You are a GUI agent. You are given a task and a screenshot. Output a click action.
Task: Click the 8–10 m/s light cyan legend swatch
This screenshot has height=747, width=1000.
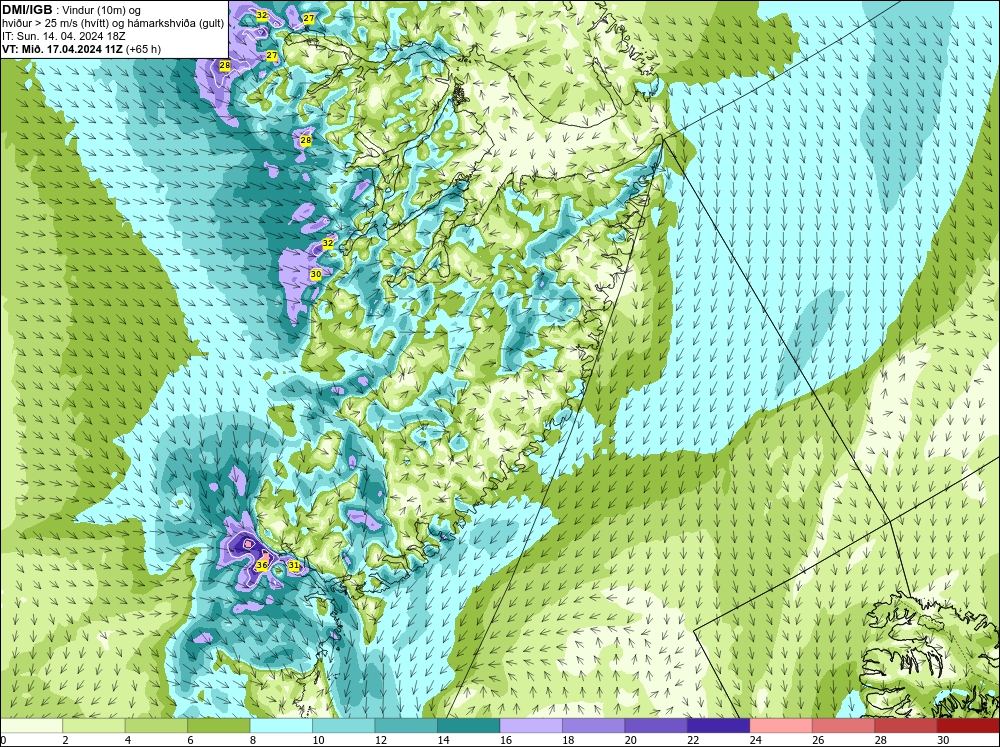click(x=281, y=725)
